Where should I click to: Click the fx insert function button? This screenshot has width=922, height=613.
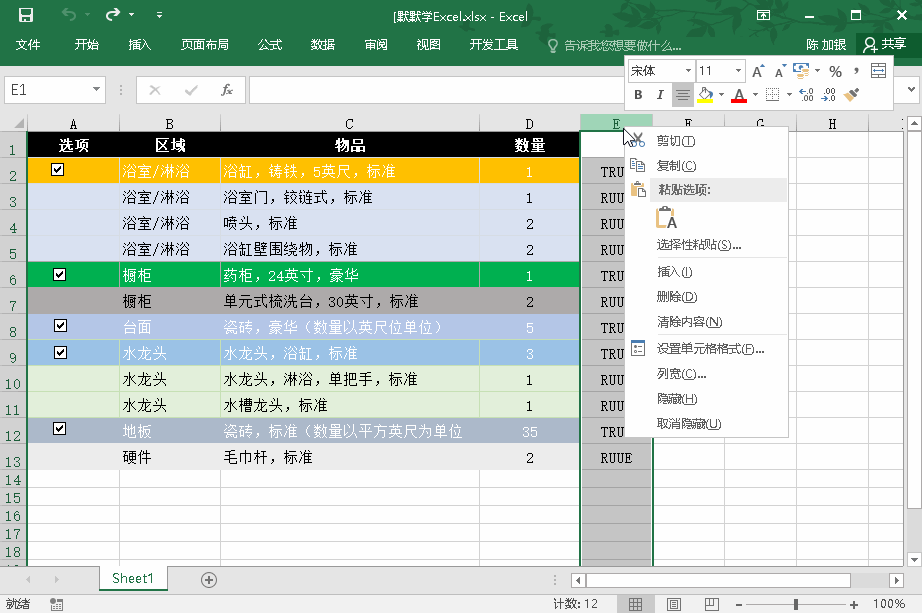pyautogui.click(x=227, y=90)
